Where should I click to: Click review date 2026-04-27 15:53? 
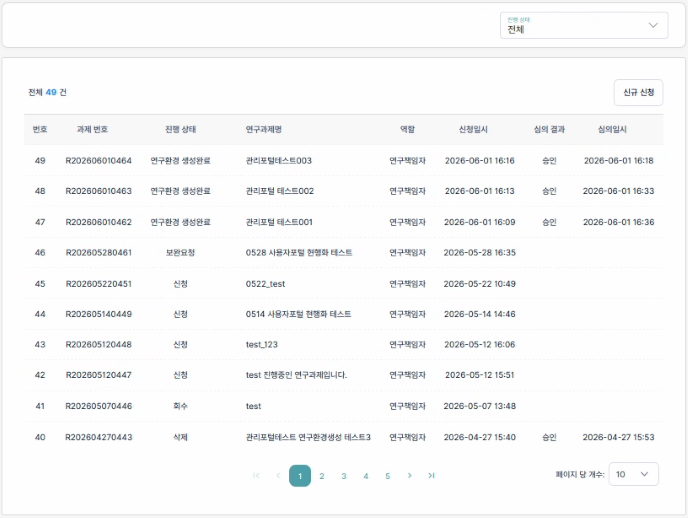(x=619, y=437)
